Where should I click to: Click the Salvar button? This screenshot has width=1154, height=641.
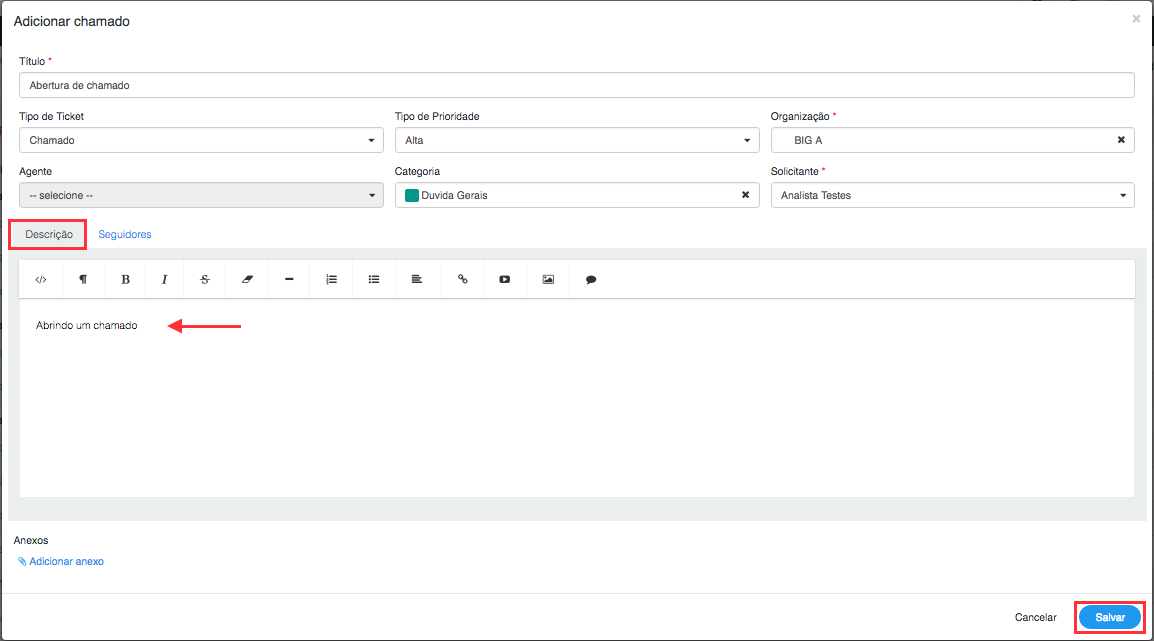click(1110, 617)
